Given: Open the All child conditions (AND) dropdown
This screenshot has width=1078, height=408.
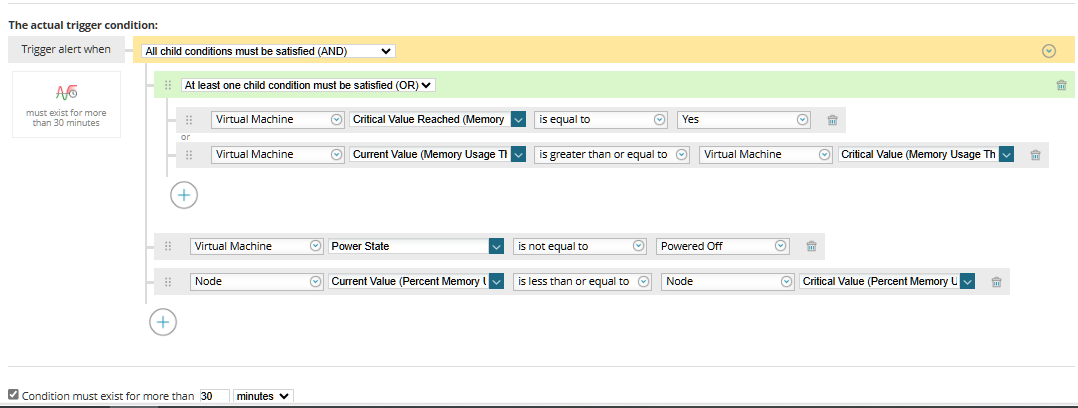Looking at the screenshot, I should point(268,50).
